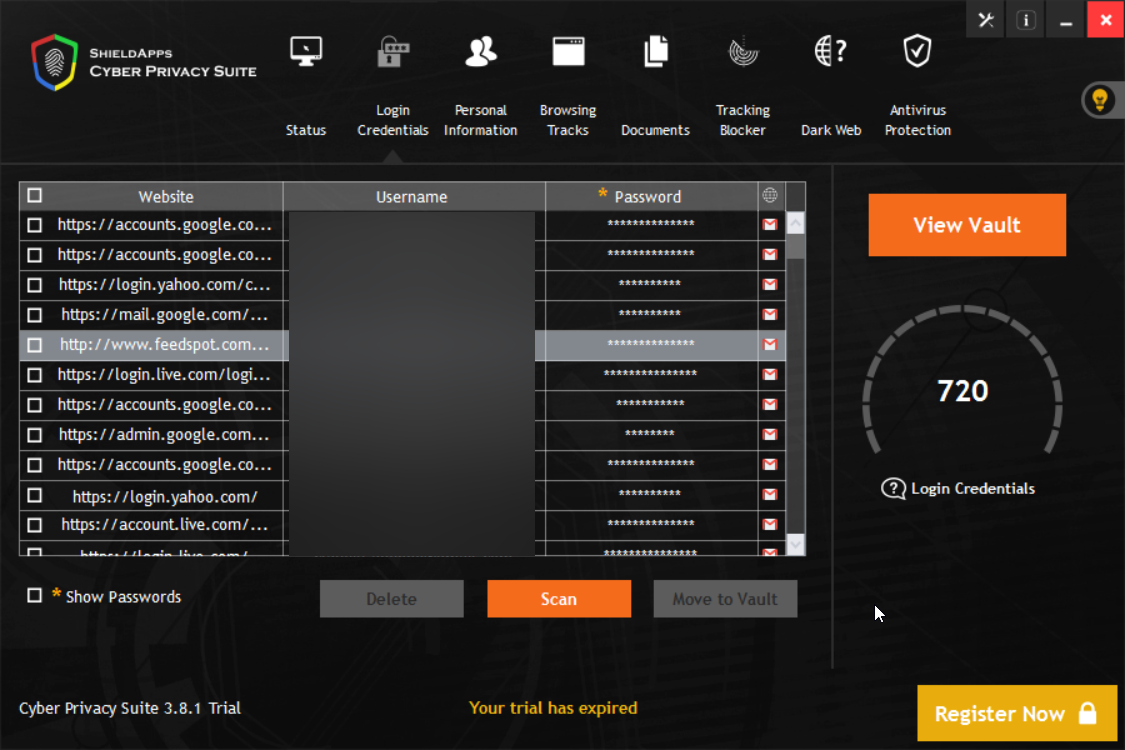Click the Login Credentials help question icon

pyautogui.click(x=893, y=489)
